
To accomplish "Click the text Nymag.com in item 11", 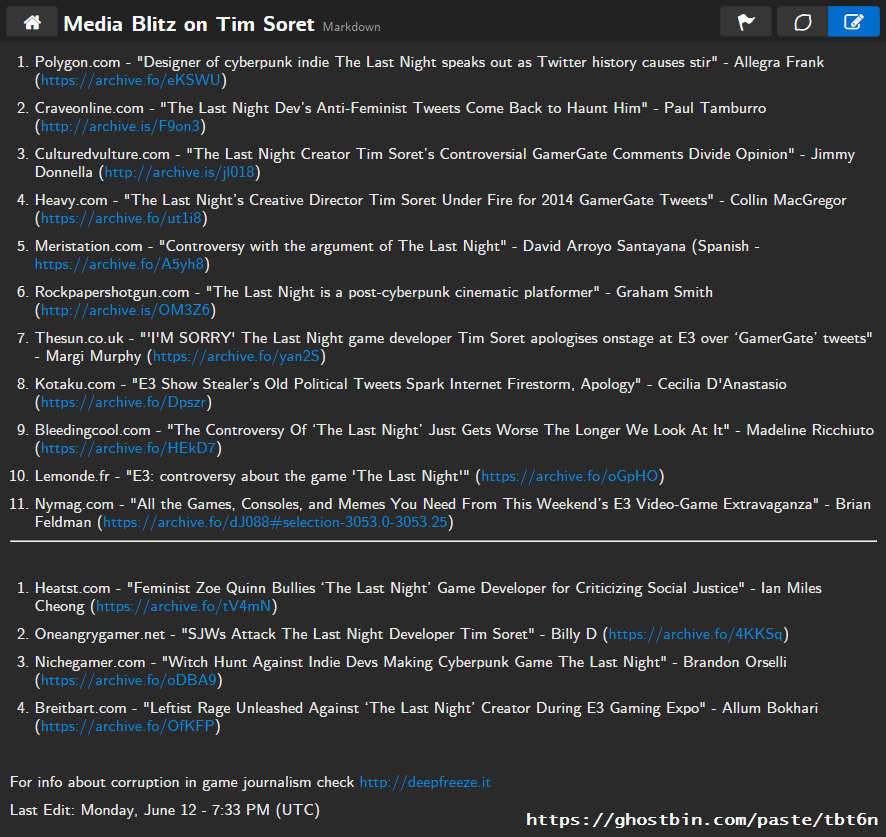I will (74, 504).
